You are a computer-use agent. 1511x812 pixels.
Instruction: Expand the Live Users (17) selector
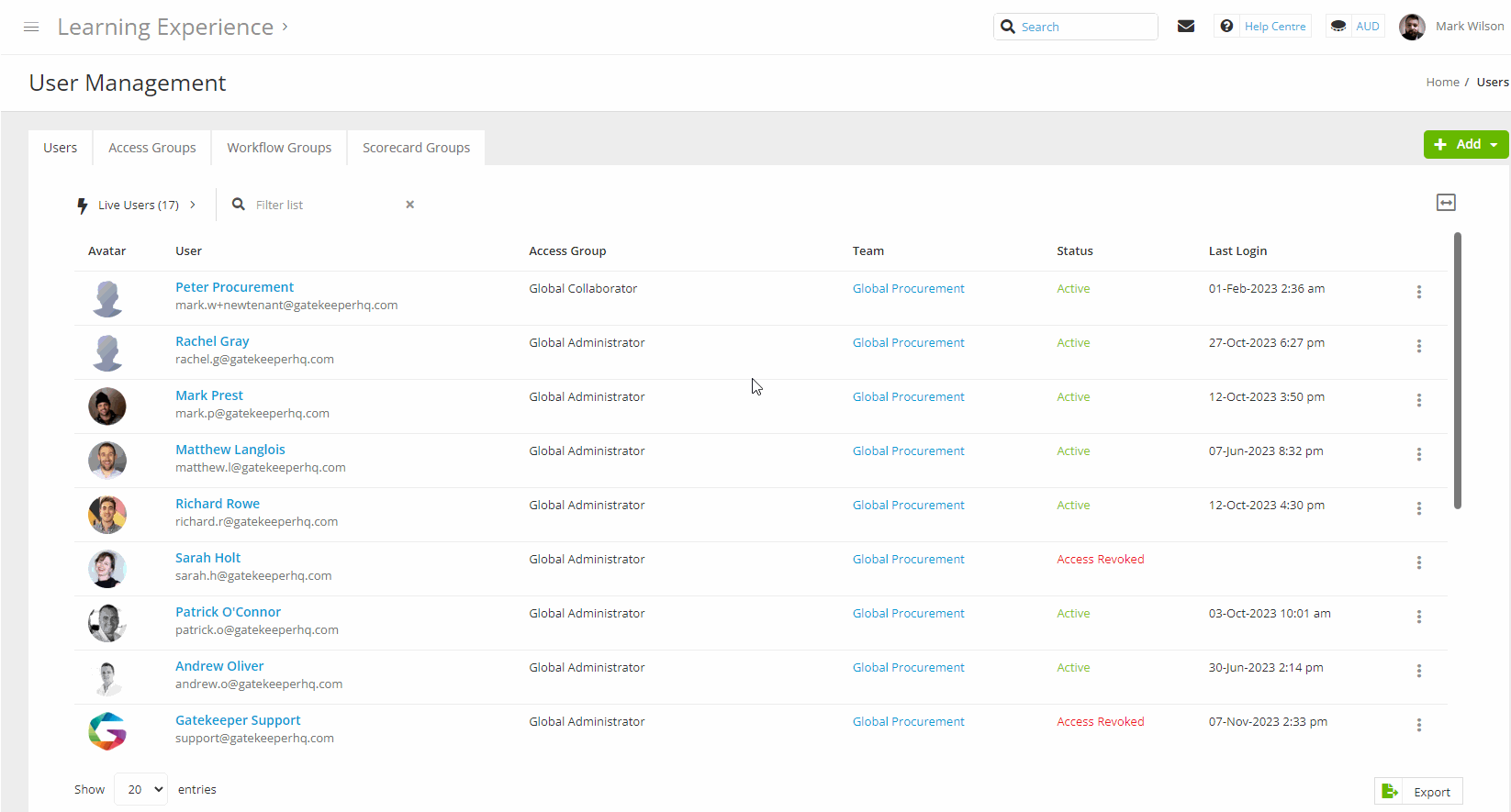pyautogui.click(x=138, y=205)
